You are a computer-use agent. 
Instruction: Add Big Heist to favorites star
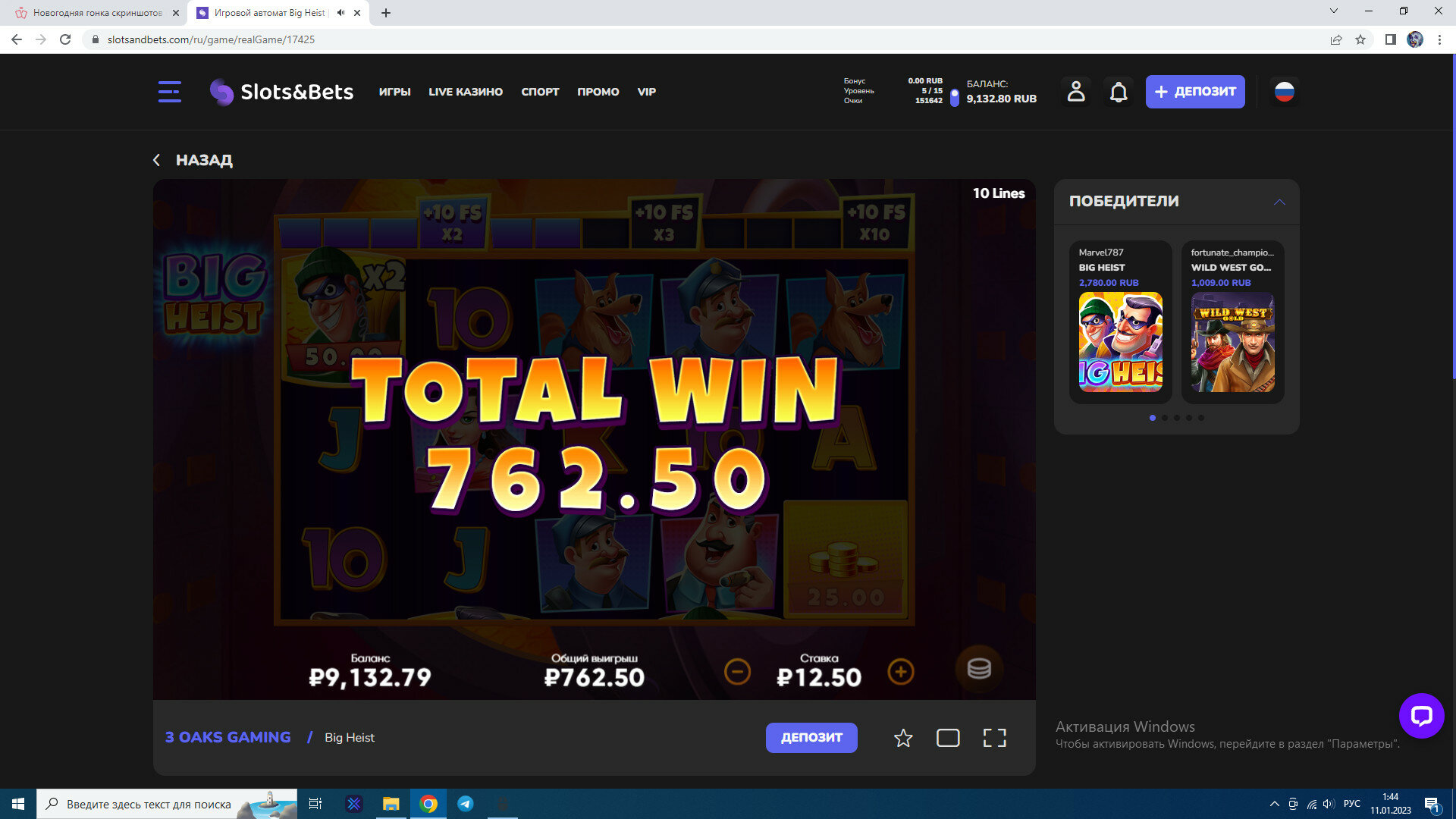tap(903, 738)
